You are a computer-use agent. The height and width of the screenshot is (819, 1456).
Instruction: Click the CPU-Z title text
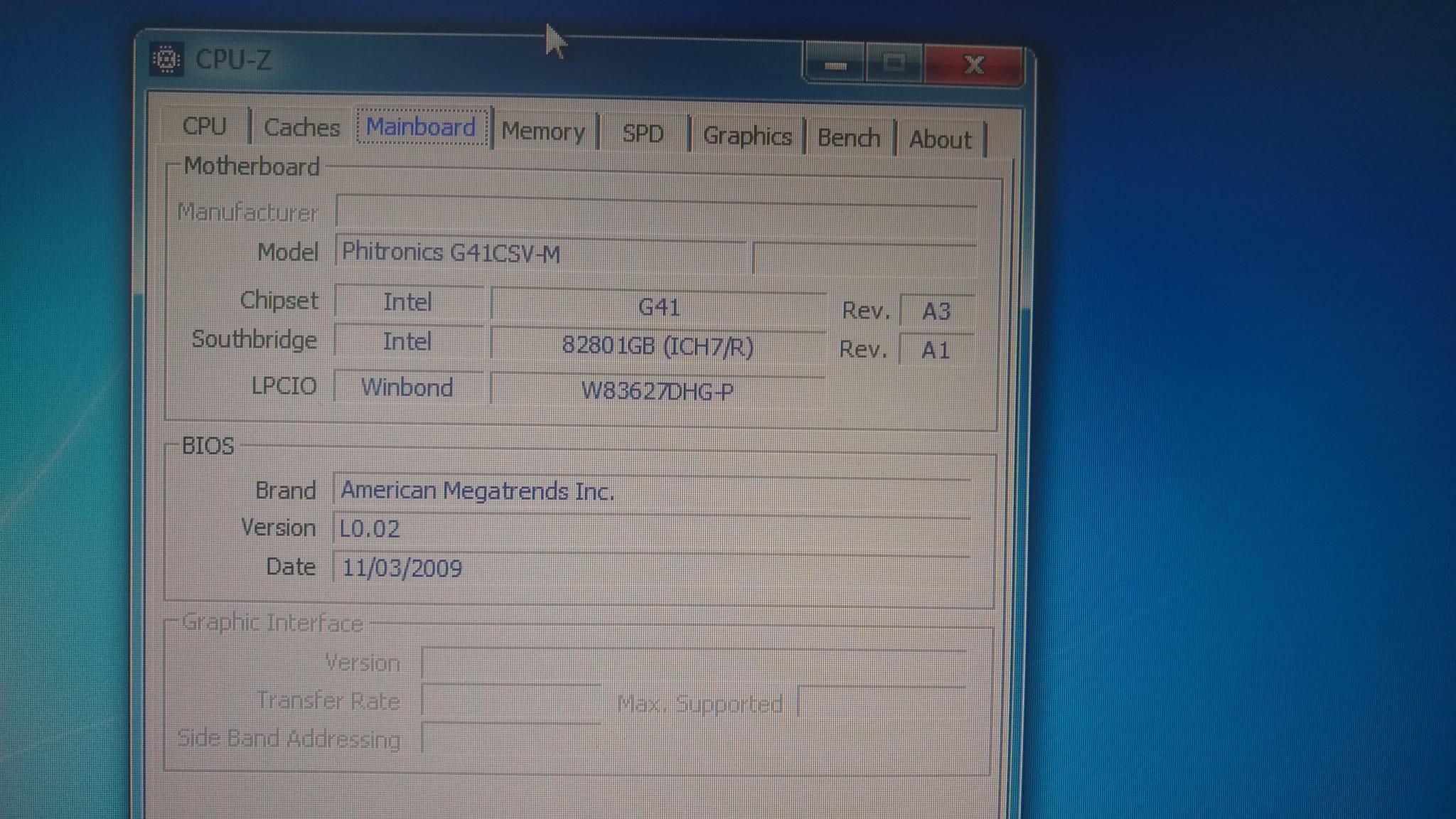click(x=233, y=60)
